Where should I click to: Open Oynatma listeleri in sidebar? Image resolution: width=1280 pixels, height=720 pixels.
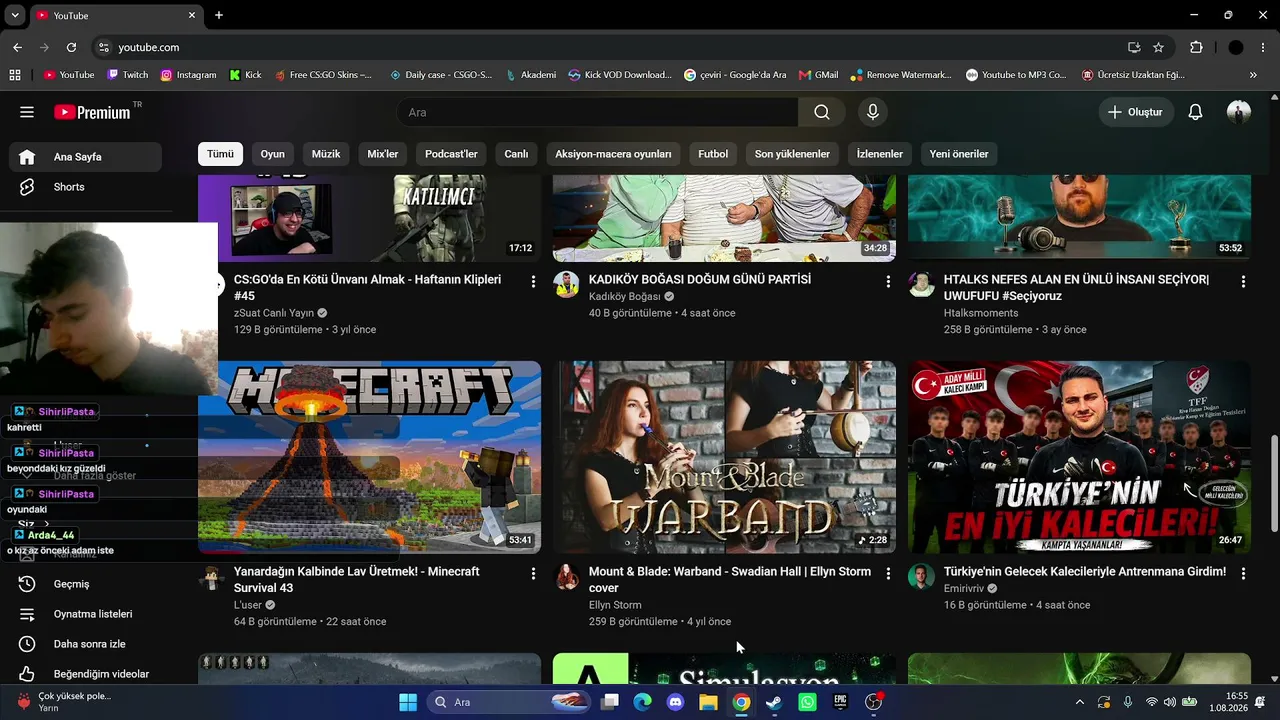(x=85, y=614)
